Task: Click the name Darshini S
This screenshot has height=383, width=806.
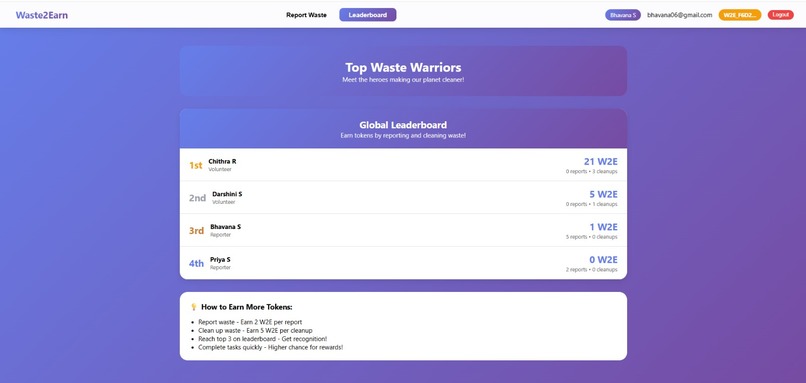Action: (227, 194)
